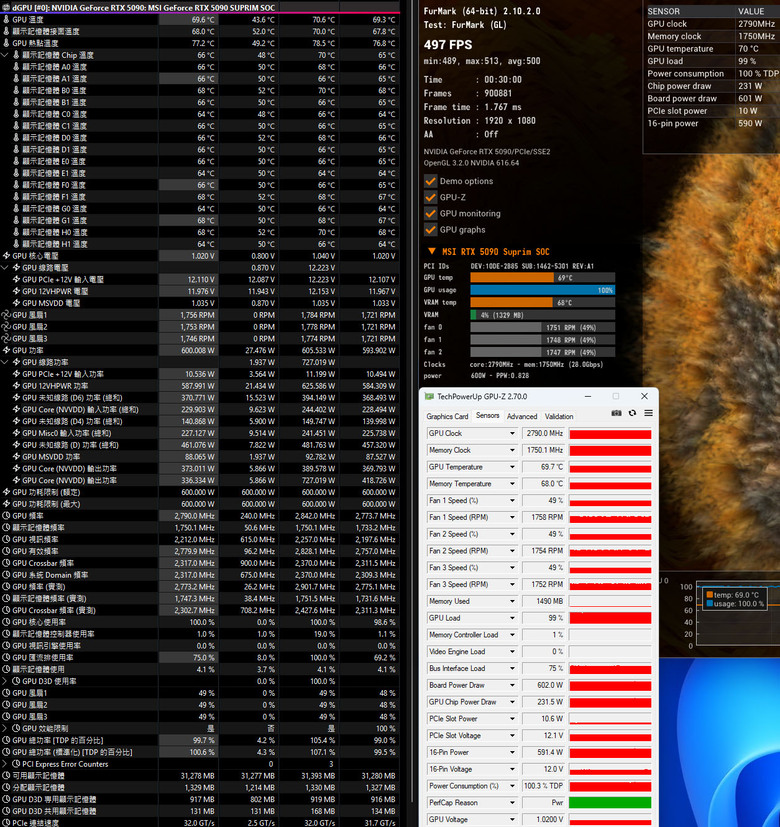Click the dGPU MSI GeForce RTX 5090 header row
This screenshot has height=827, width=780.
point(199,7)
